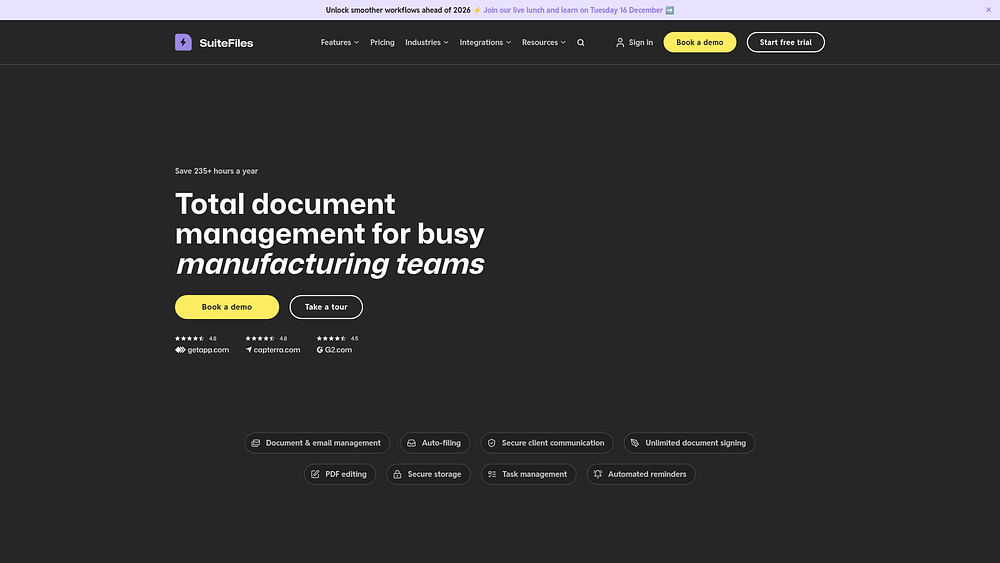Click the Sign in link
Screen dimensions: 1000x563
tap(640, 43)
